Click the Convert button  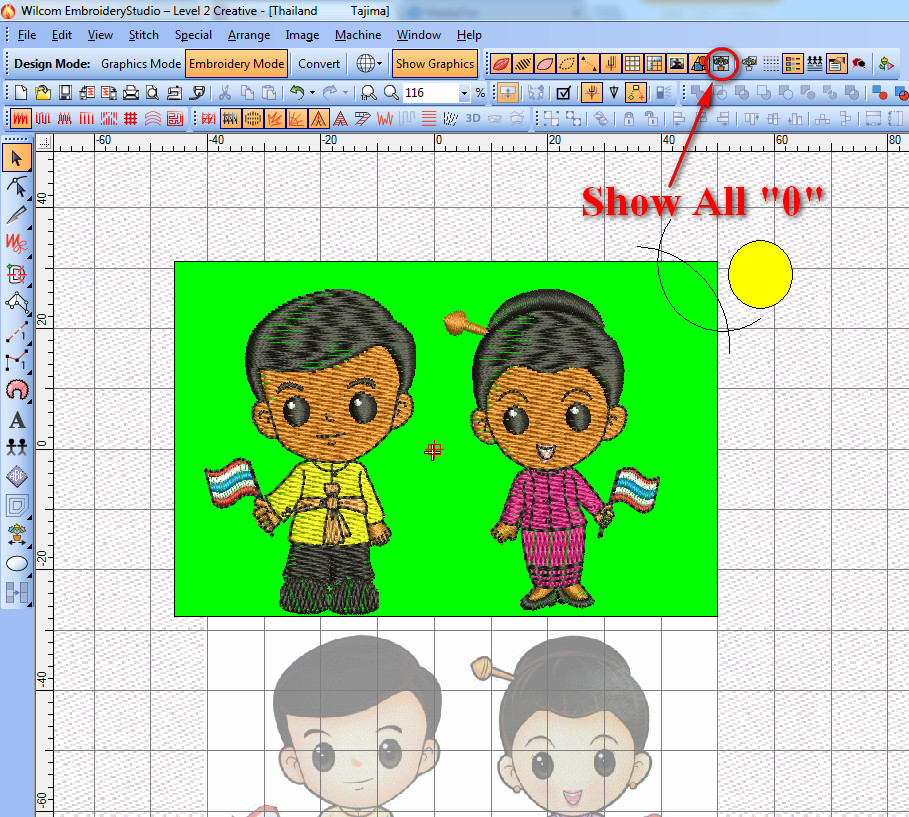[x=319, y=64]
